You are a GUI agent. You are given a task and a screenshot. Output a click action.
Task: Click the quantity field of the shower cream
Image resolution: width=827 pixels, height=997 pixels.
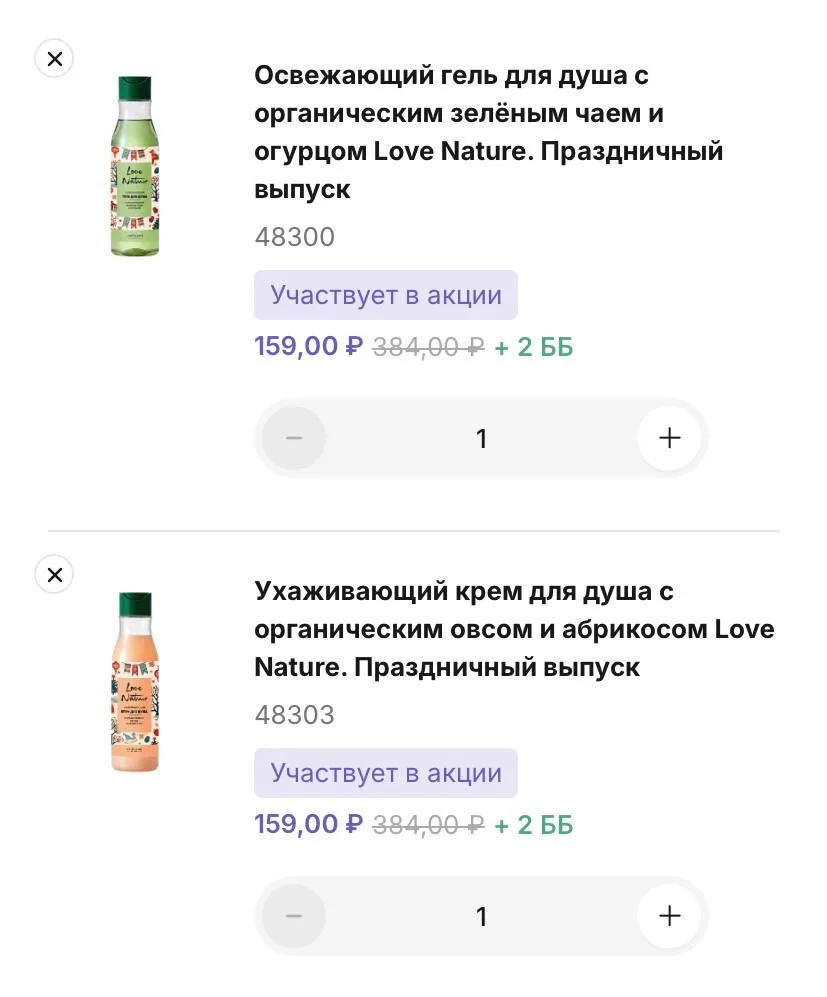[481, 916]
